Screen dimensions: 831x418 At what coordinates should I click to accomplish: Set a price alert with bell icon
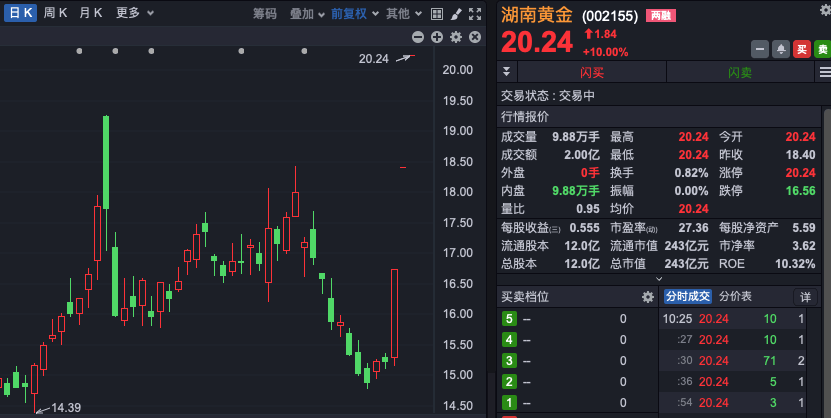(x=780, y=49)
